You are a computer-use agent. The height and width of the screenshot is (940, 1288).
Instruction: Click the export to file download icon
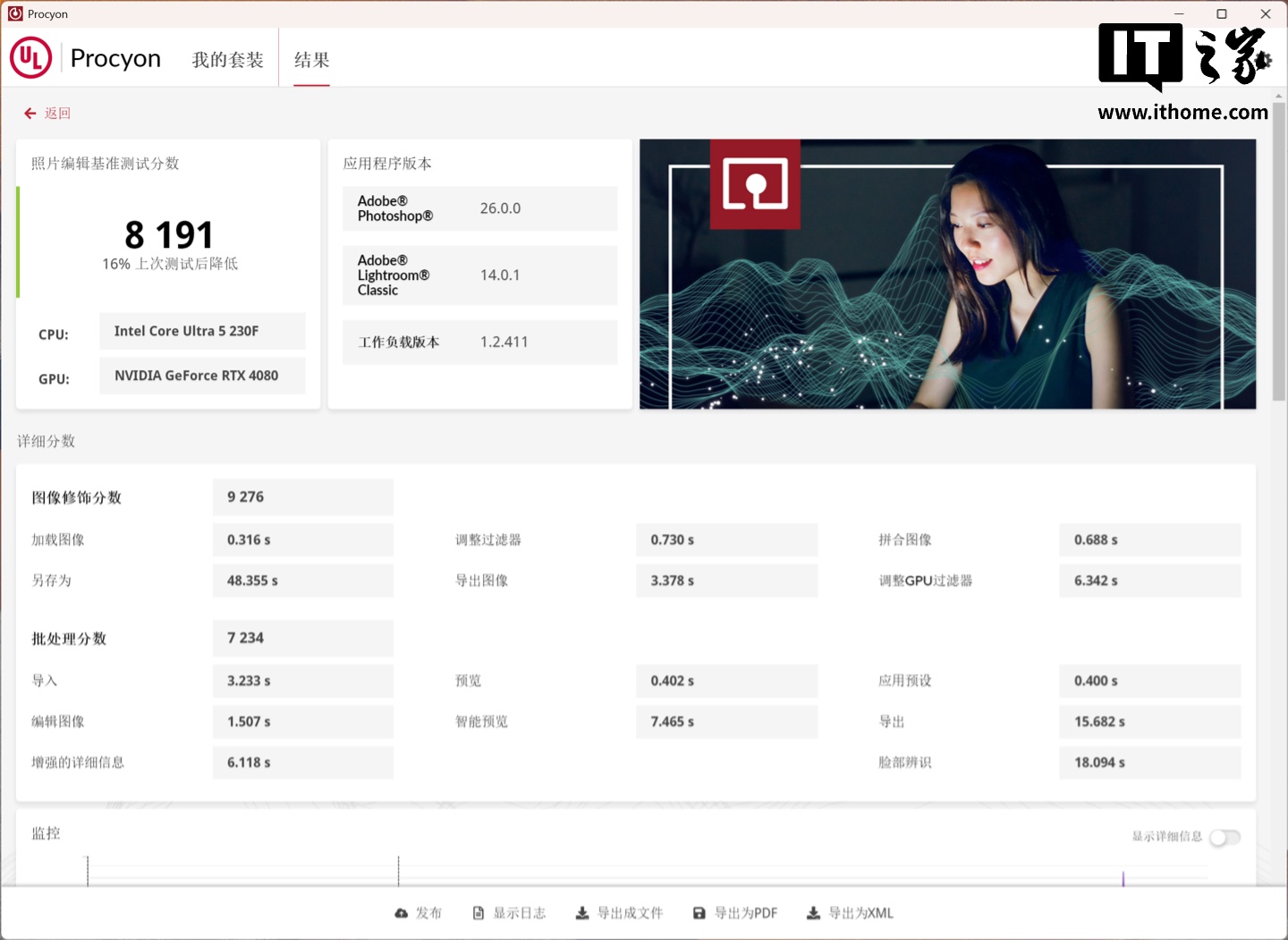click(582, 913)
